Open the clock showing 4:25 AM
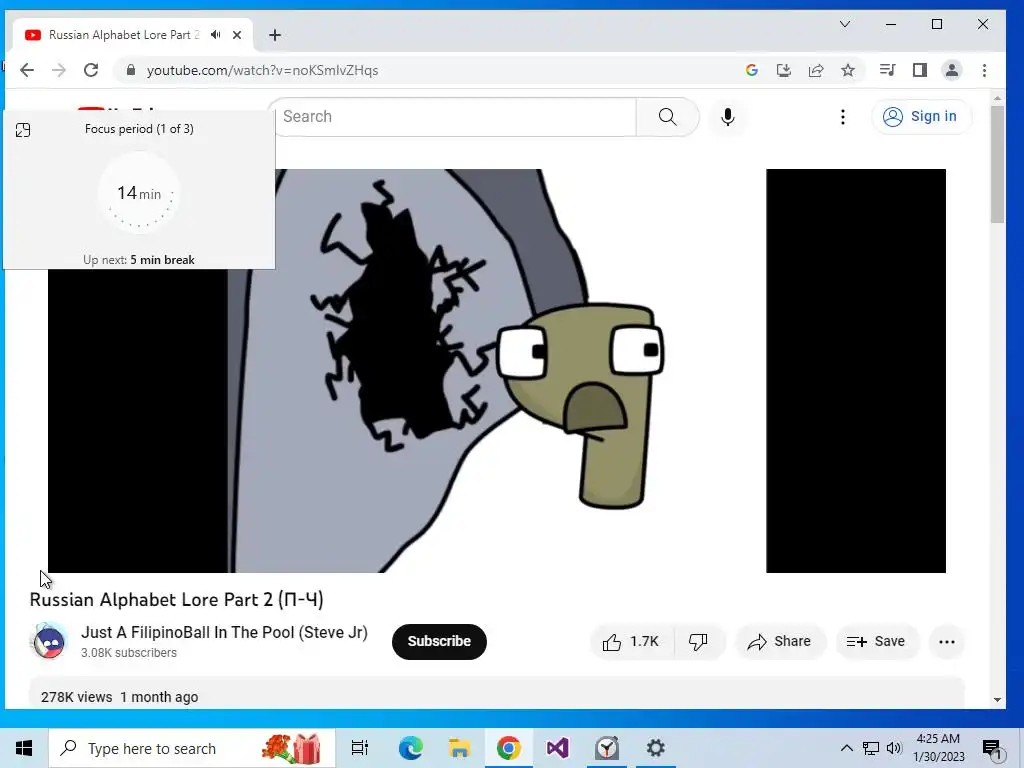 (938, 748)
